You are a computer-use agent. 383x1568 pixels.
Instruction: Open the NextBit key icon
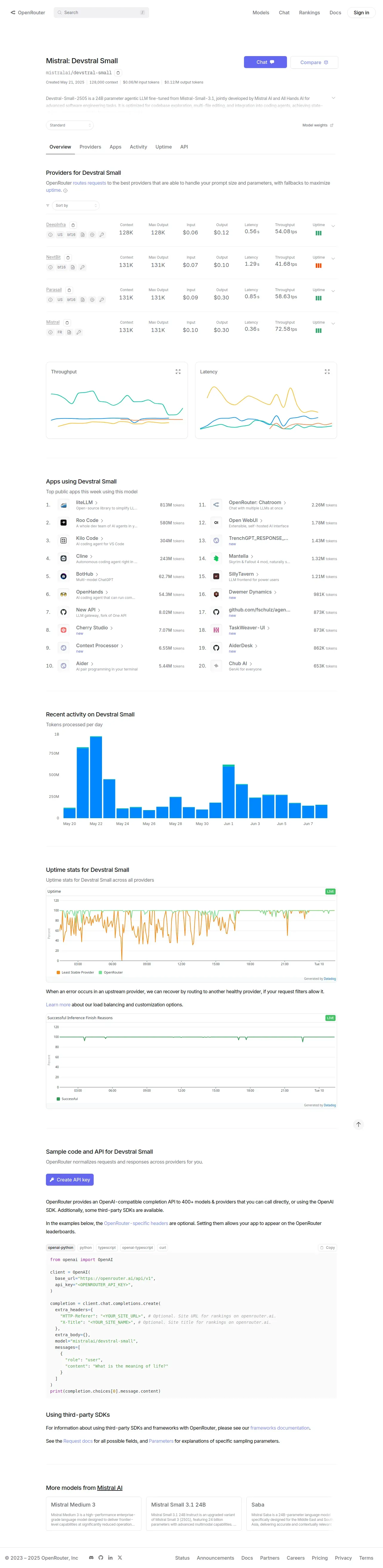coord(82,267)
